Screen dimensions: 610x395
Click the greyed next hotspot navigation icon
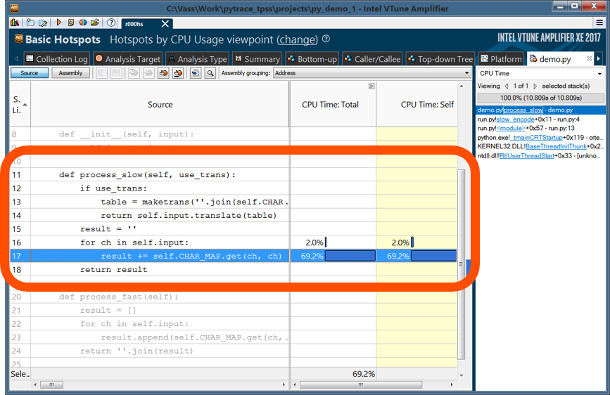click(x=149, y=73)
